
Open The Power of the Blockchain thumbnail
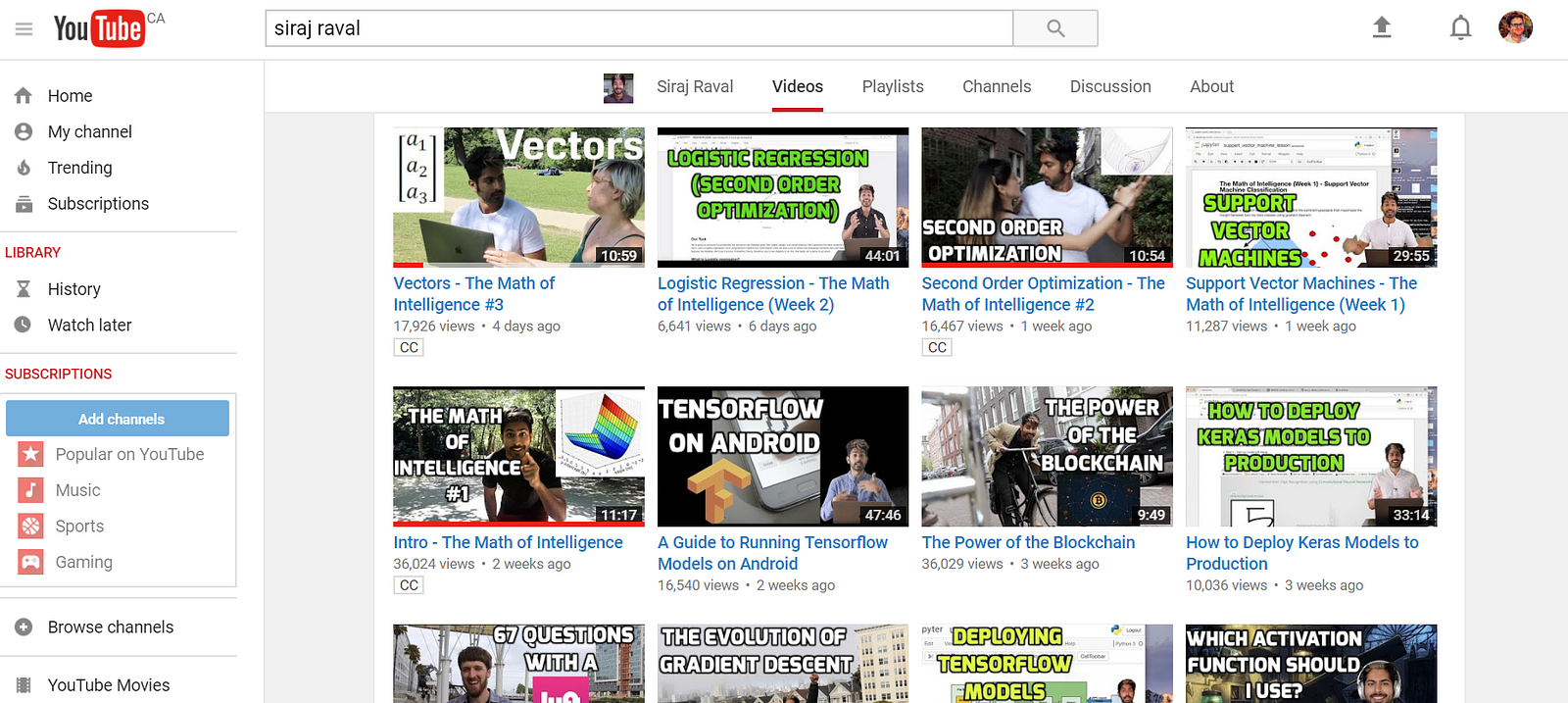[x=1048, y=456]
